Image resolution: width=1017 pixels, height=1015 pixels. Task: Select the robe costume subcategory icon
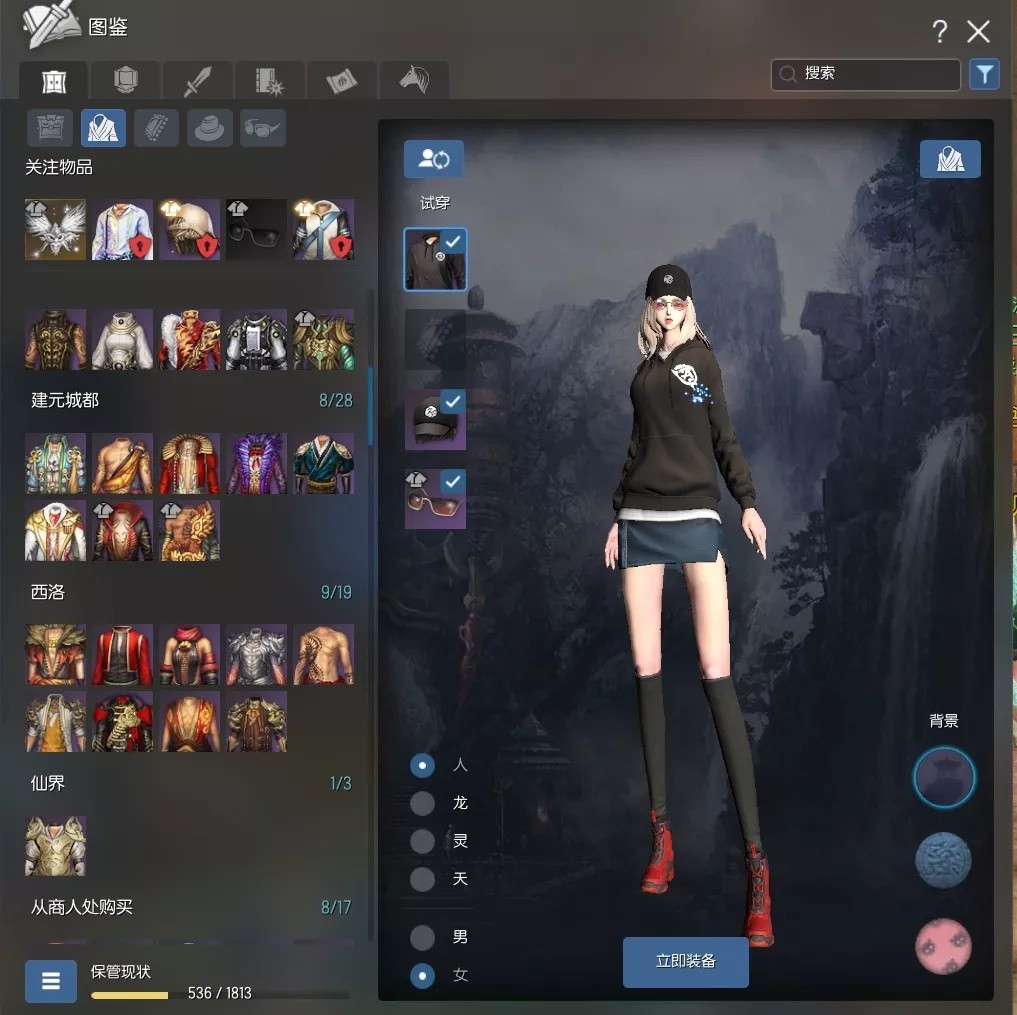click(x=103, y=128)
